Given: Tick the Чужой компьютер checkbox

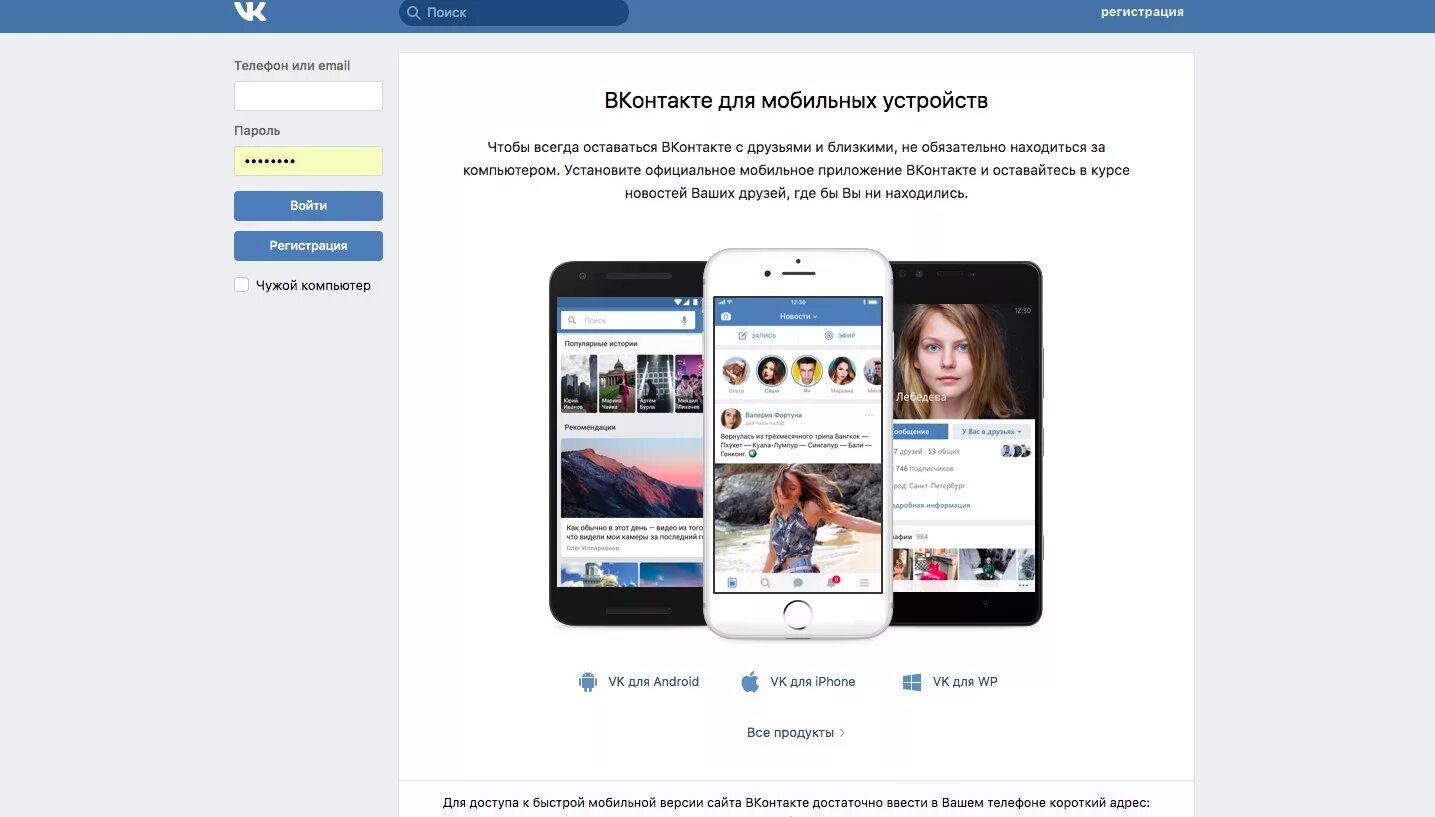Looking at the screenshot, I should (241, 285).
